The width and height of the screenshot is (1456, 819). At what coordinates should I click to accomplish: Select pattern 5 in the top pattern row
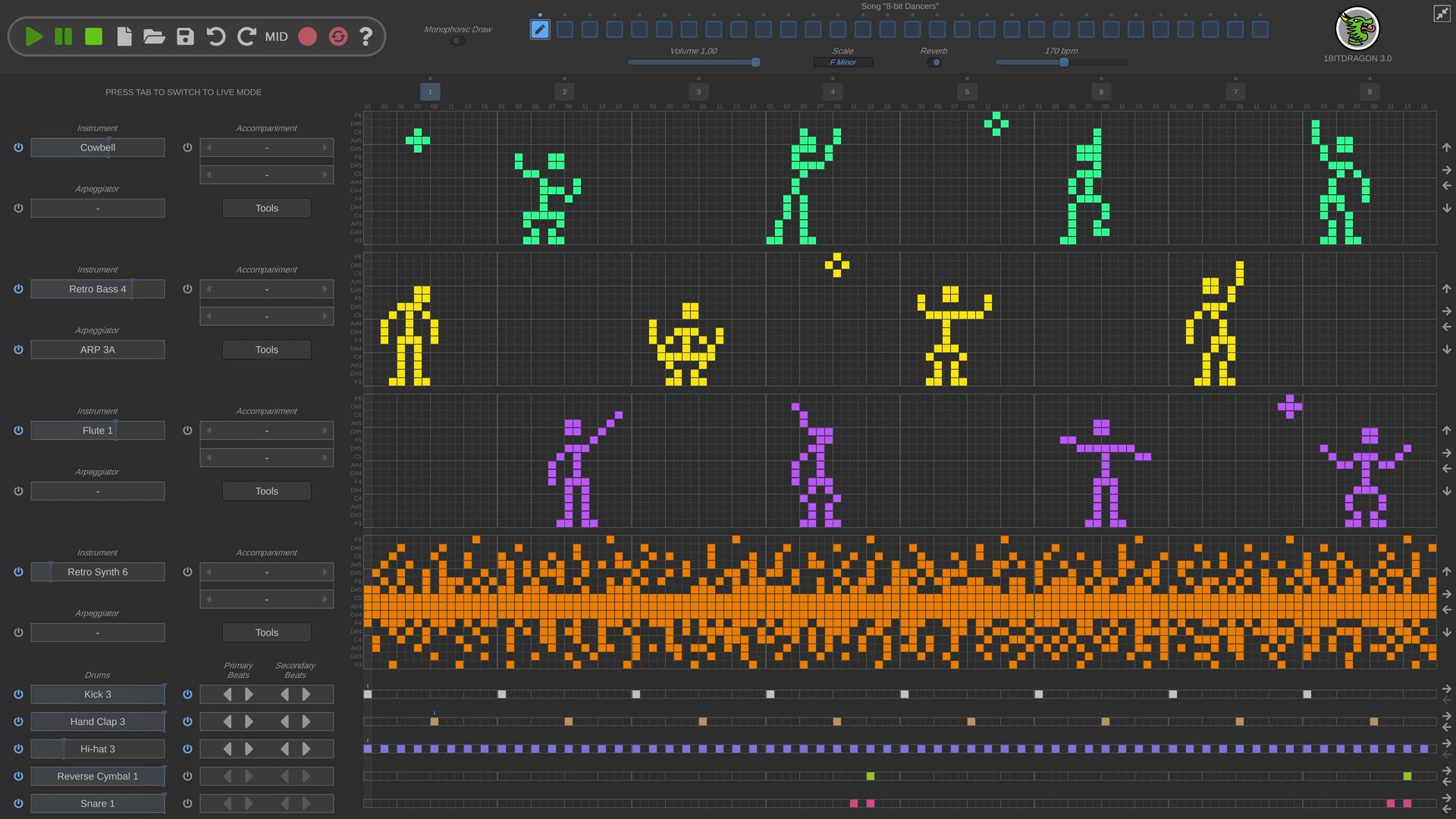[x=967, y=91]
